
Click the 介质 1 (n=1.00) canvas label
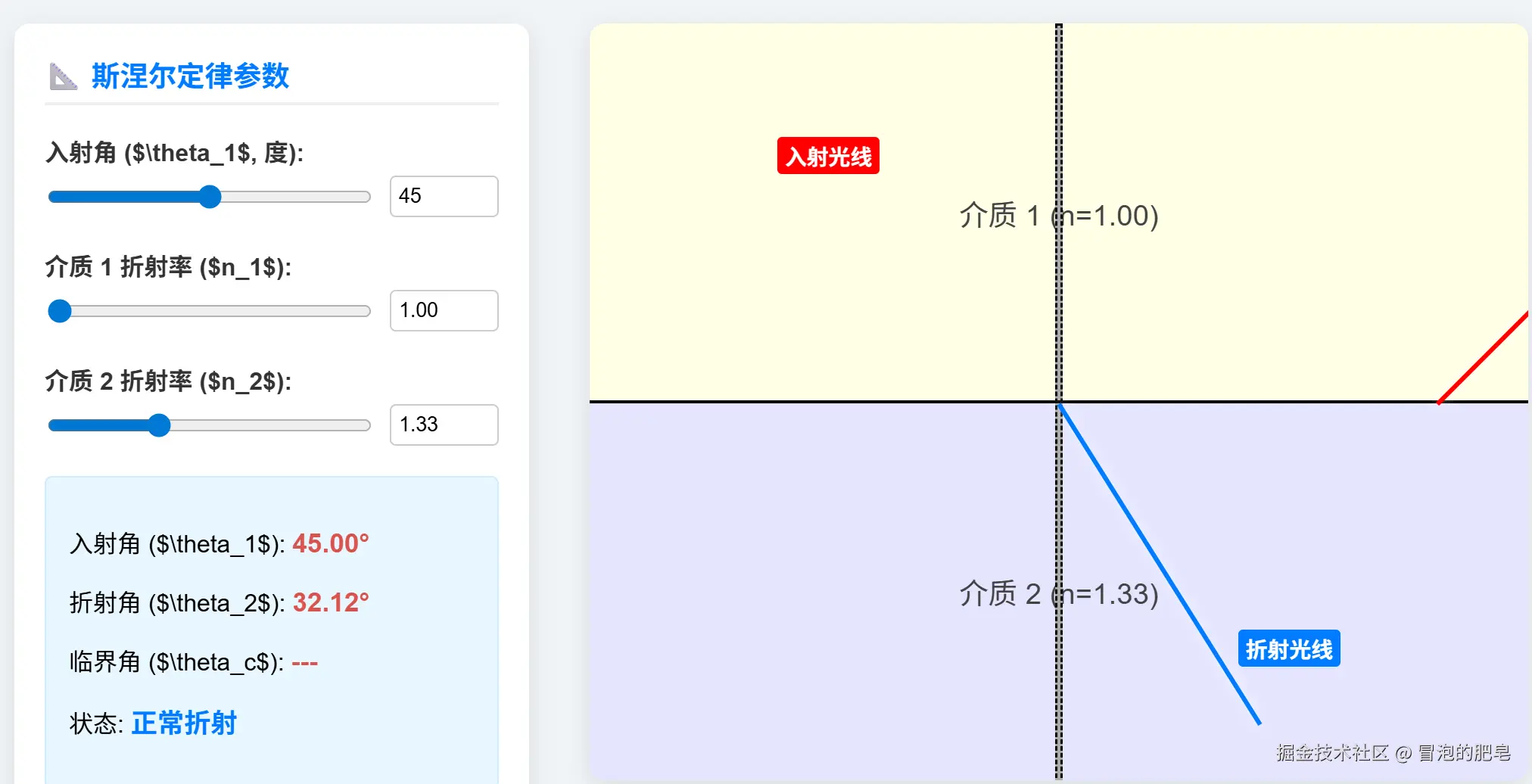1058,216
